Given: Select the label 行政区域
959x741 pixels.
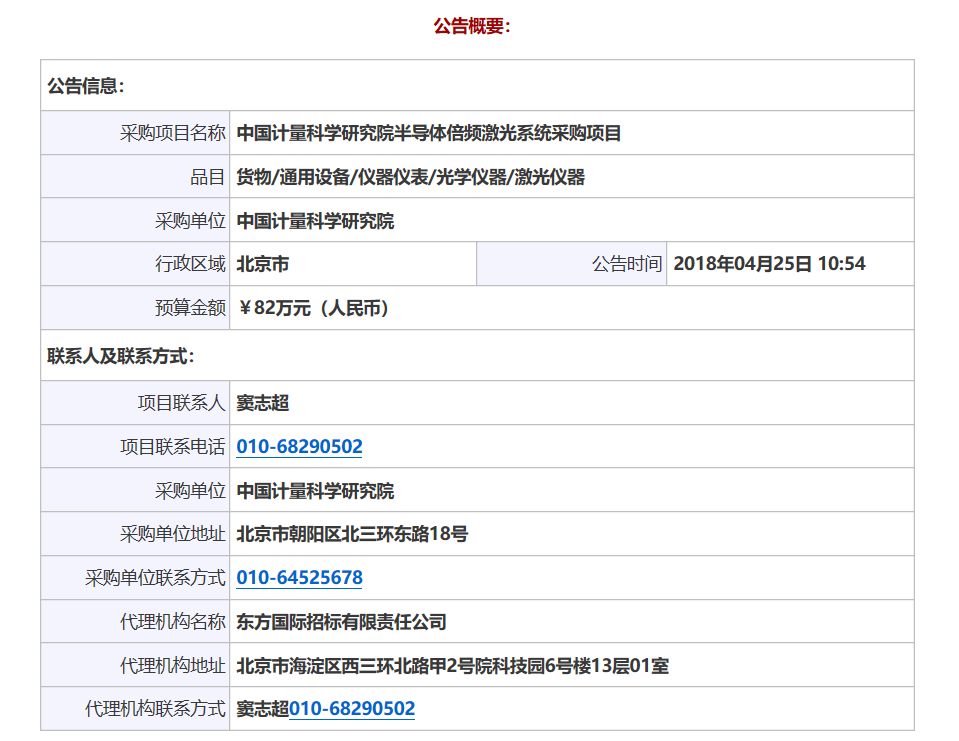Looking at the screenshot, I should click(190, 264).
